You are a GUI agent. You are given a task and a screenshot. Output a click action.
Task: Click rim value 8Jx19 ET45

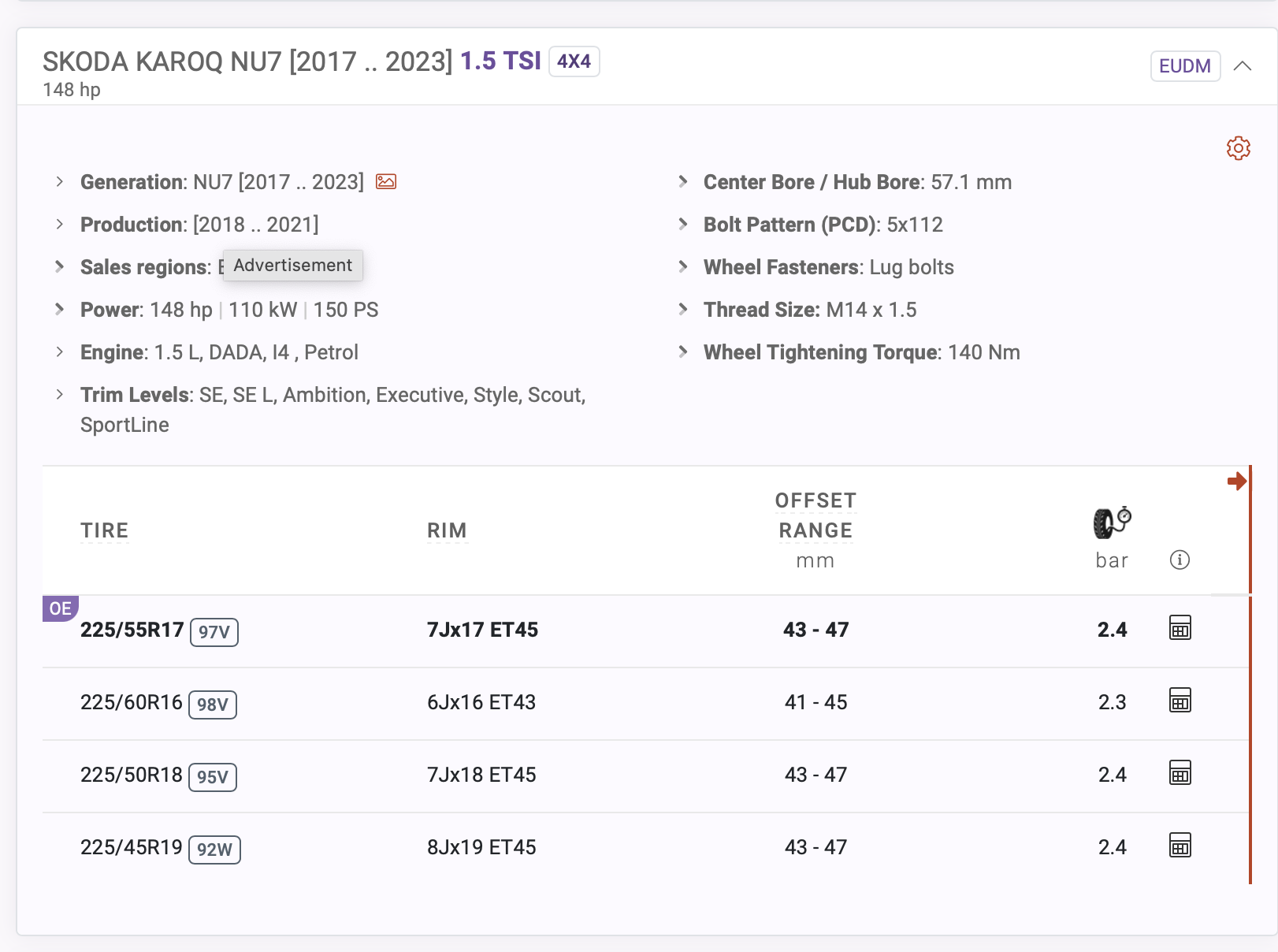(x=481, y=847)
